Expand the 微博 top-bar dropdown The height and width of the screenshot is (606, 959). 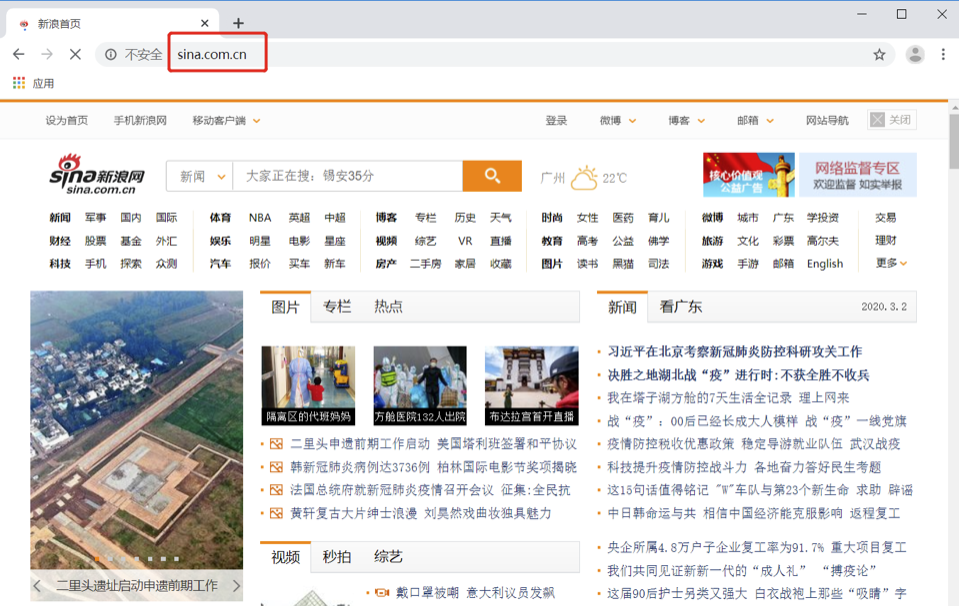632,120
